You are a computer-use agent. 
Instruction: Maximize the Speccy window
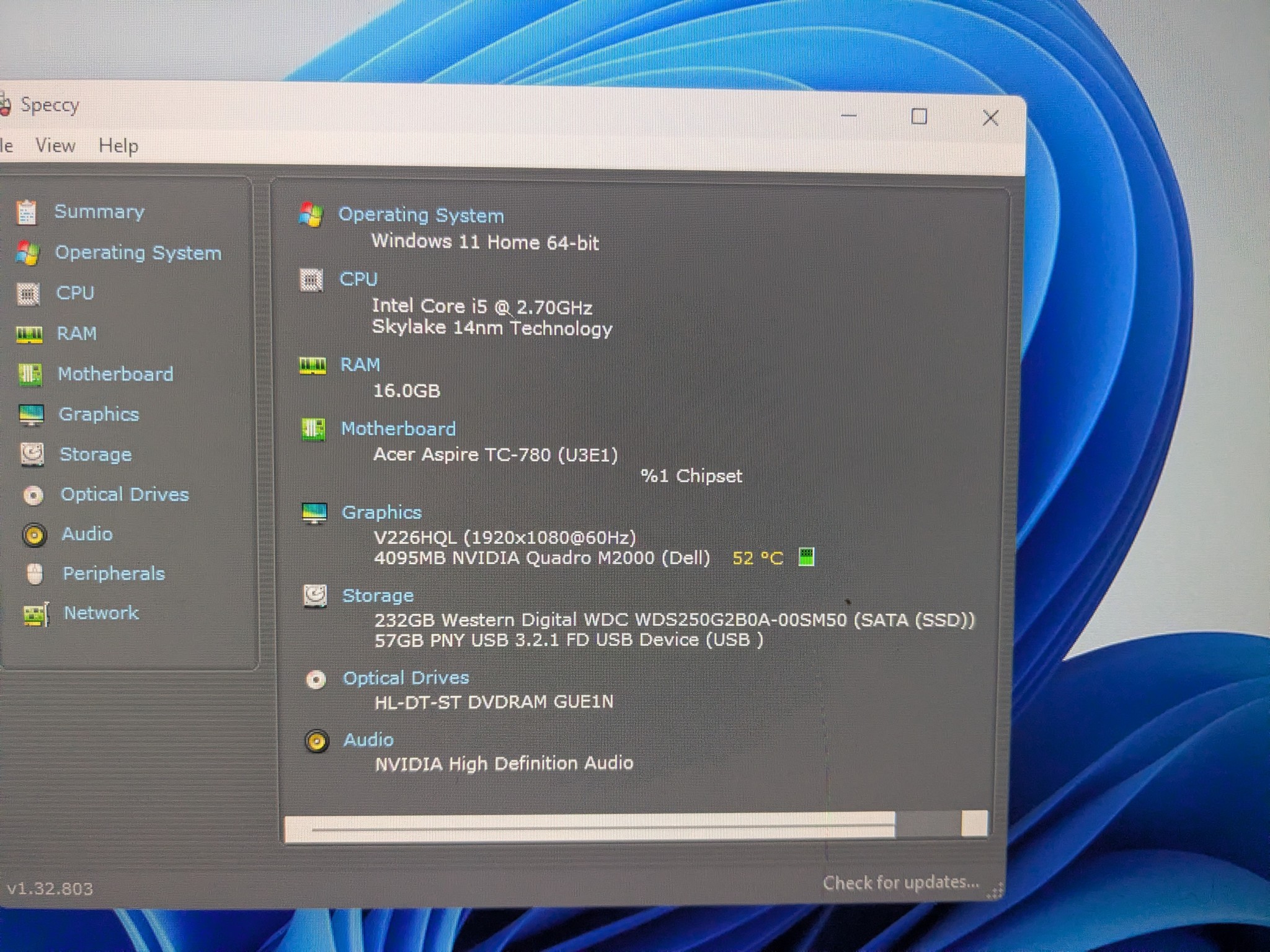tap(919, 116)
